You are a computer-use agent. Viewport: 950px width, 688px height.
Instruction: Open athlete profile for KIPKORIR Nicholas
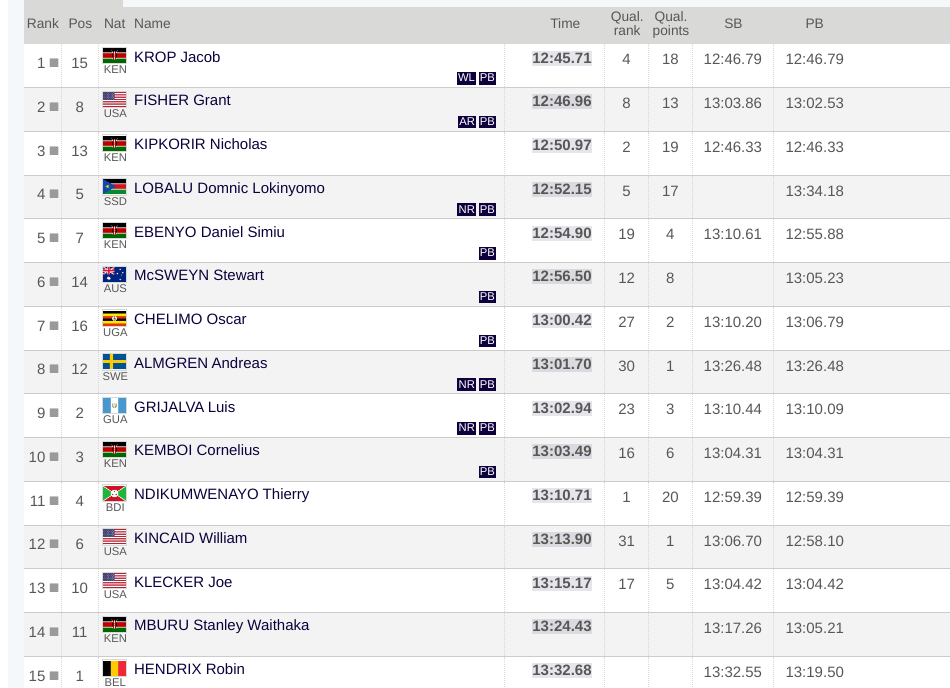point(200,144)
